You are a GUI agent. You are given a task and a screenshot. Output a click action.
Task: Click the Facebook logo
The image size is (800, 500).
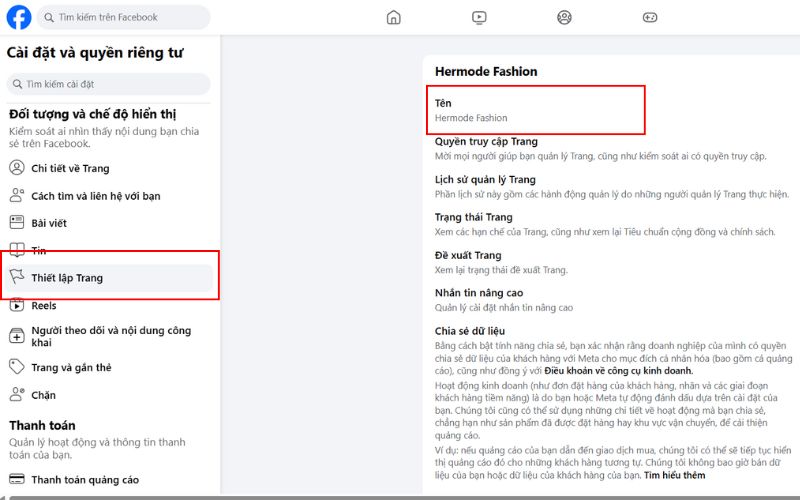(x=19, y=17)
